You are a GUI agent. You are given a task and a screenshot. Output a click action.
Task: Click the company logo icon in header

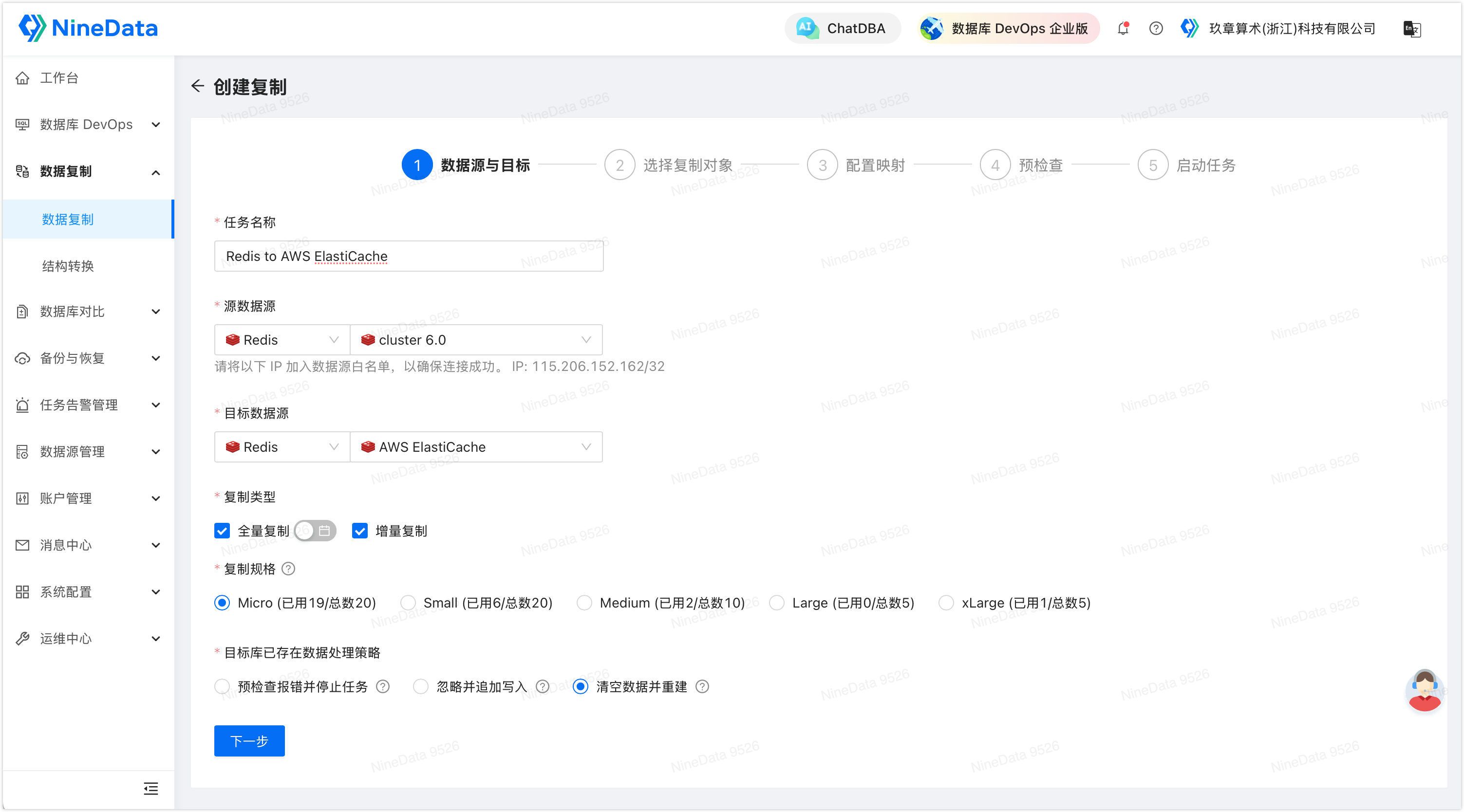[1189, 28]
